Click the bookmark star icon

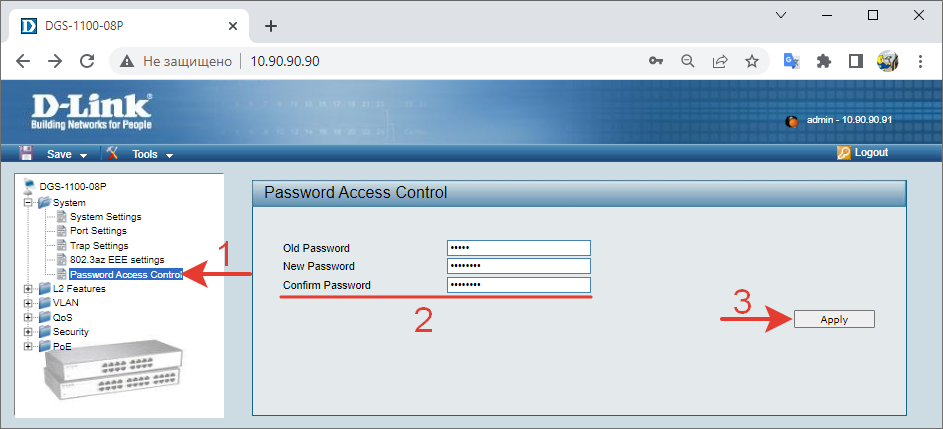pyautogui.click(x=752, y=61)
